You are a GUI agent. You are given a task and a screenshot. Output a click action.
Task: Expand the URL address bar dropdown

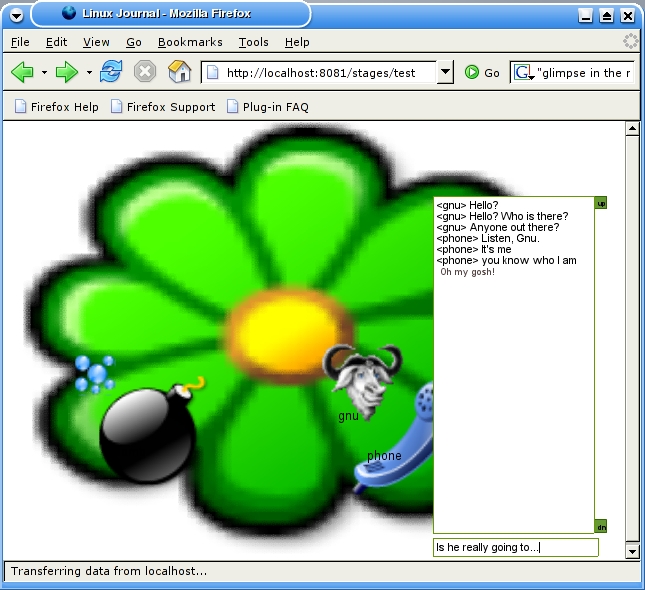[445, 73]
